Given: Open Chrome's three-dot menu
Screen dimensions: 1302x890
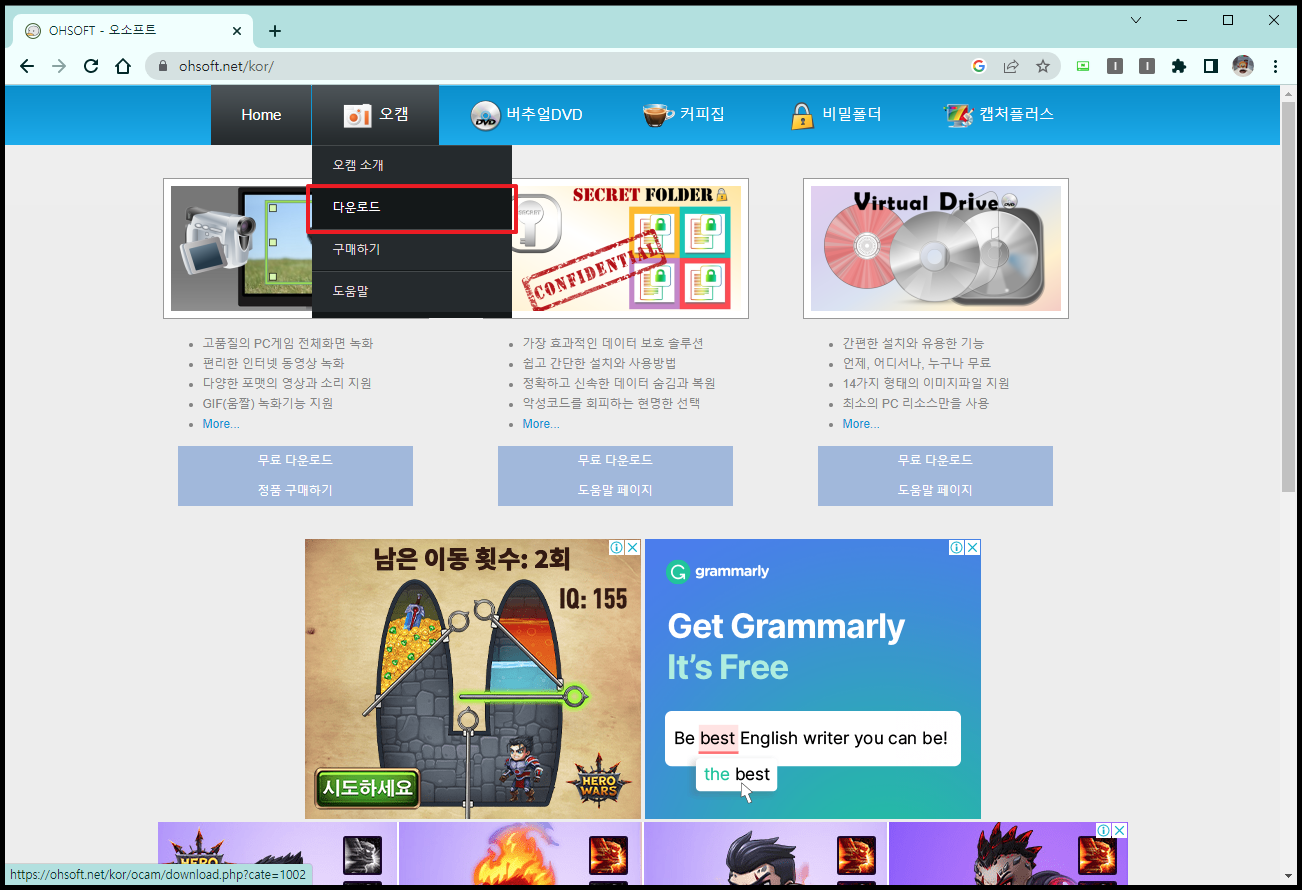Looking at the screenshot, I should point(1275,66).
